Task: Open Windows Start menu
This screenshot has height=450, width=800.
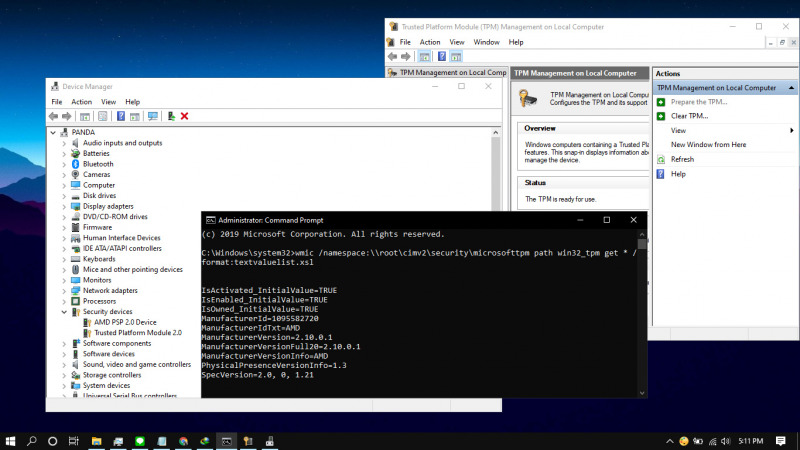Action: click(10, 441)
